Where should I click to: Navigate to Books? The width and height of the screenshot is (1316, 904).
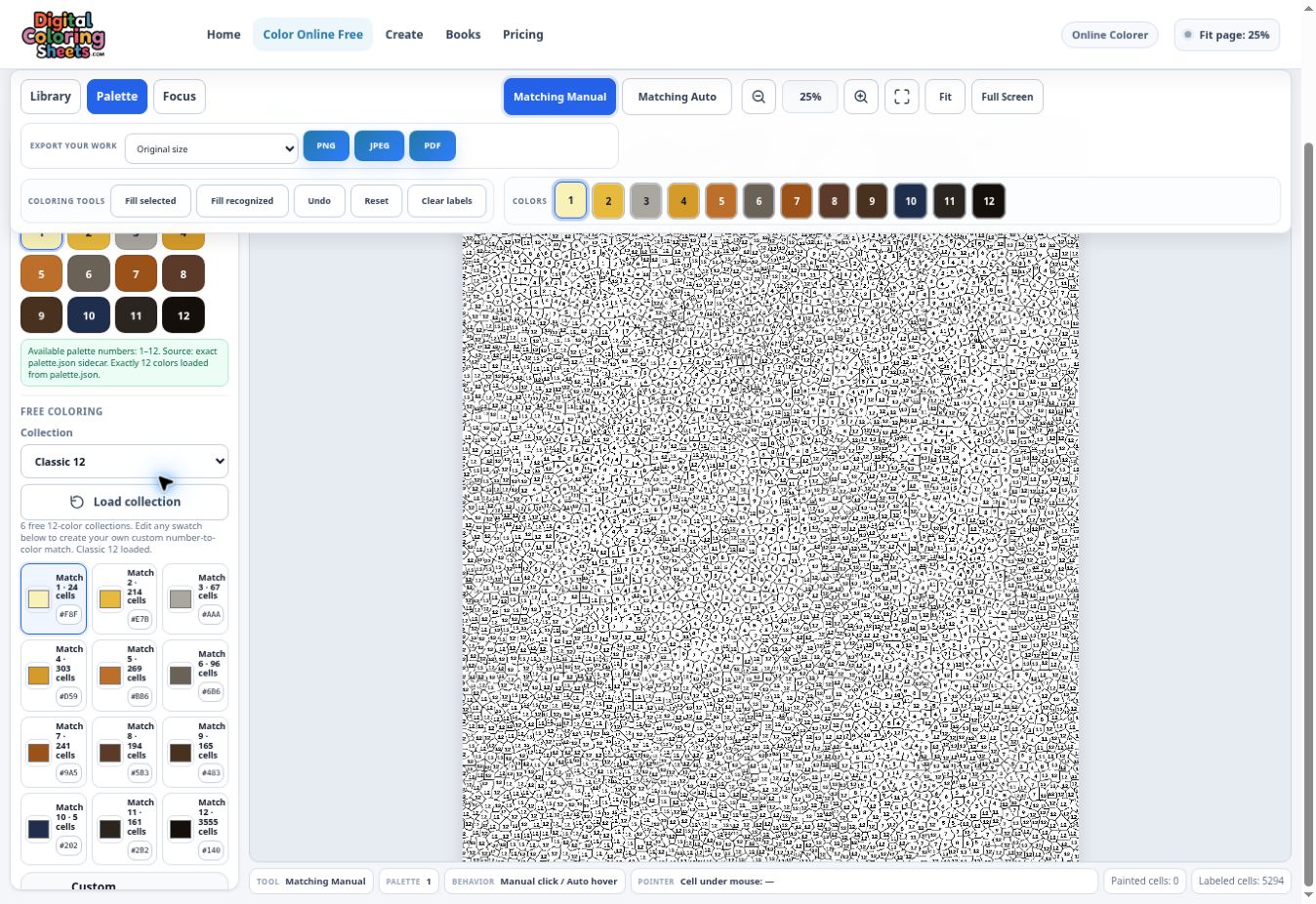tap(463, 34)
